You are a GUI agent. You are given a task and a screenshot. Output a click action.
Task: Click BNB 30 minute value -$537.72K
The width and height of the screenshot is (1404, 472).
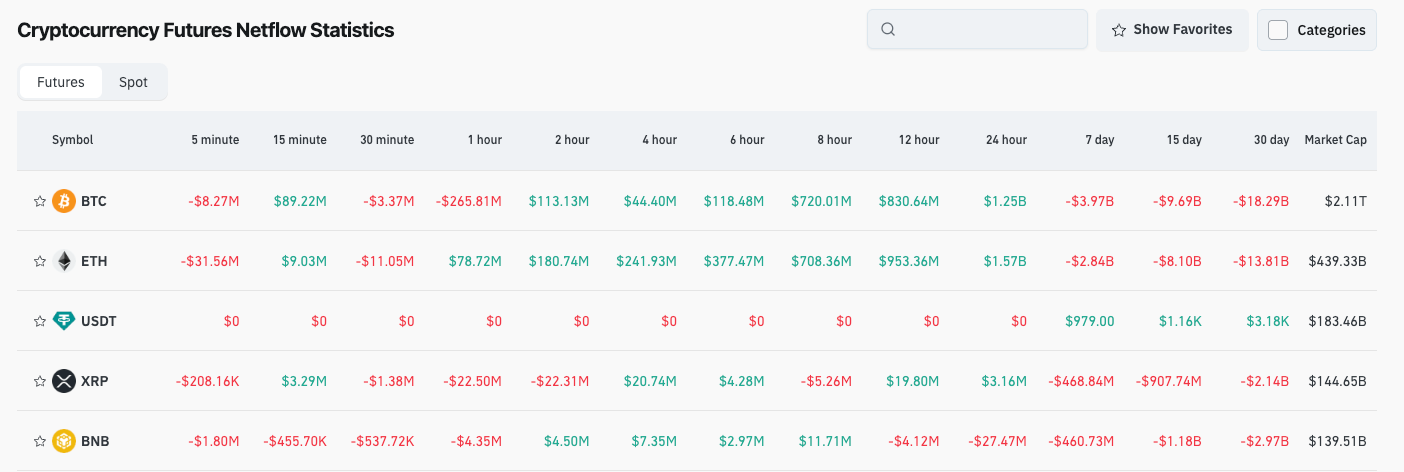(382, 441)
